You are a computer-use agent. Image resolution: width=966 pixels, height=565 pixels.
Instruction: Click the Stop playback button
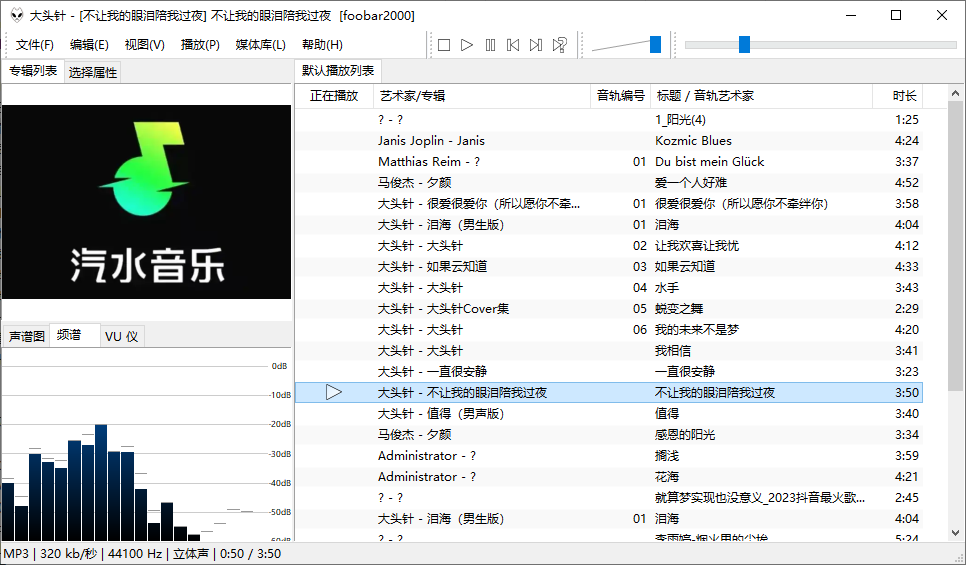pos(443,45)
